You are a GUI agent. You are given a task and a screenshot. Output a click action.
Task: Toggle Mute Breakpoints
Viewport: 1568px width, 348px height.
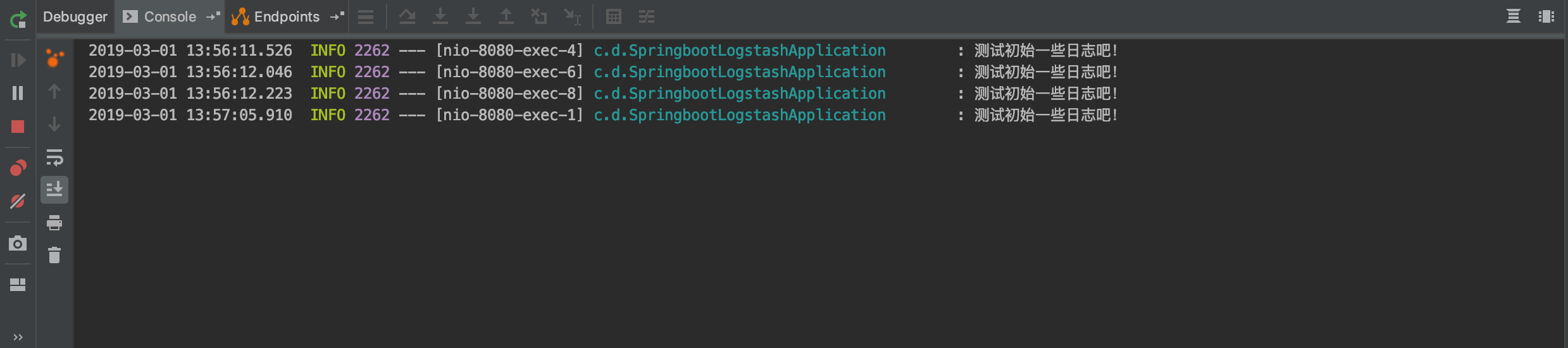pos(18,201)
